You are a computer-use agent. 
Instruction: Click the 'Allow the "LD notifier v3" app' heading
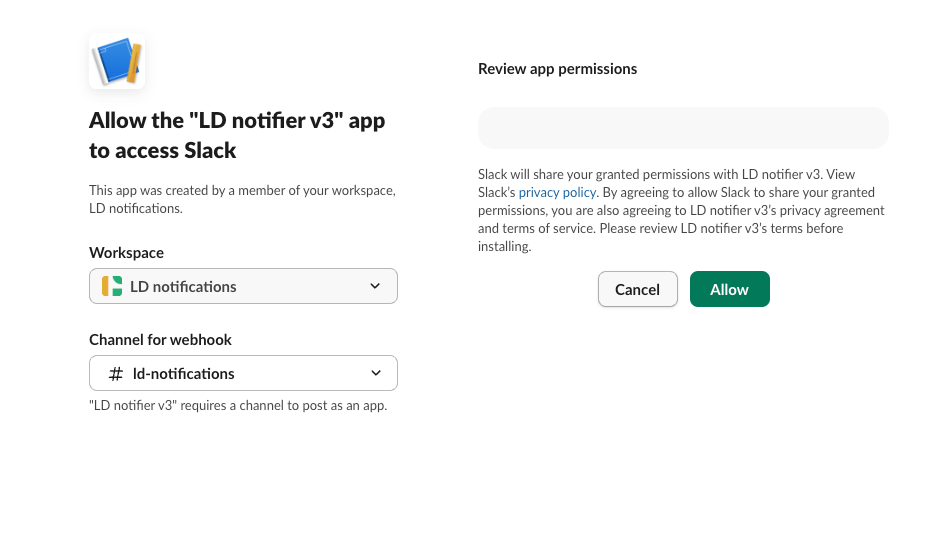[x=237, y=135]
